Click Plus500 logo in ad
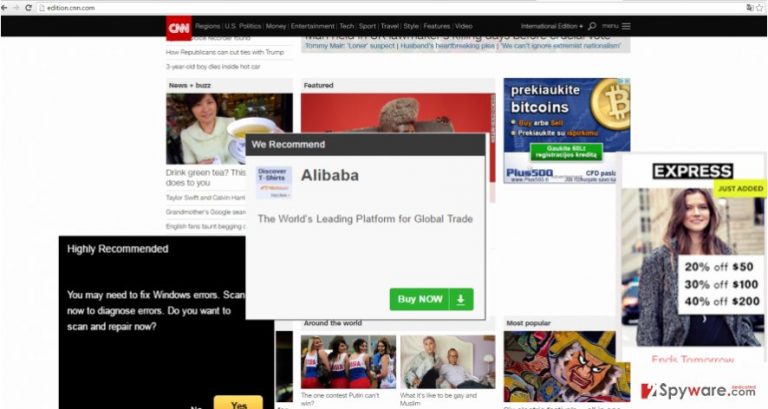 [x=529, y=173]
